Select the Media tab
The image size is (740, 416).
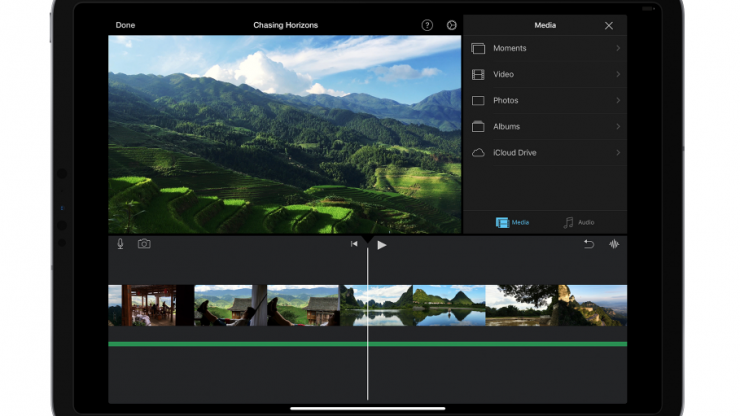coord(512,222)
